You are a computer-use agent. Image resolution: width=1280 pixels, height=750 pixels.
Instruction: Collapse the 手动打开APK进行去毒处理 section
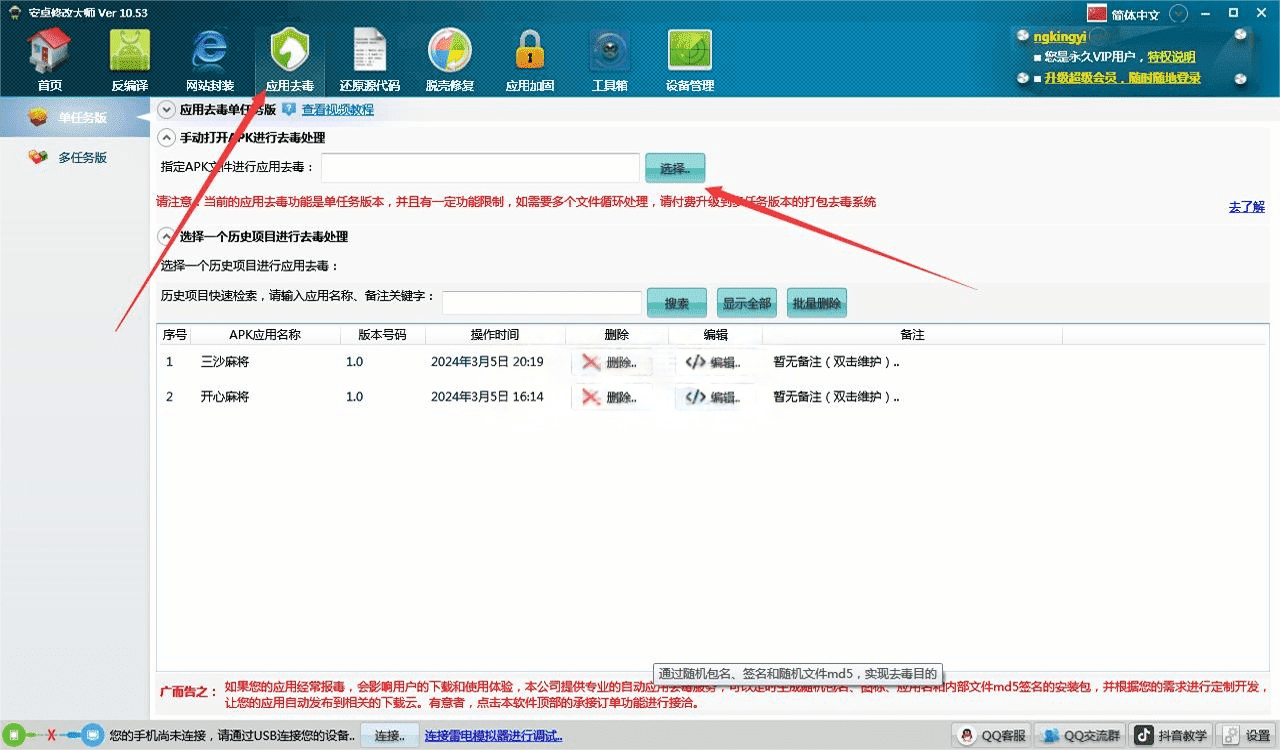click(x=167, y=138)
